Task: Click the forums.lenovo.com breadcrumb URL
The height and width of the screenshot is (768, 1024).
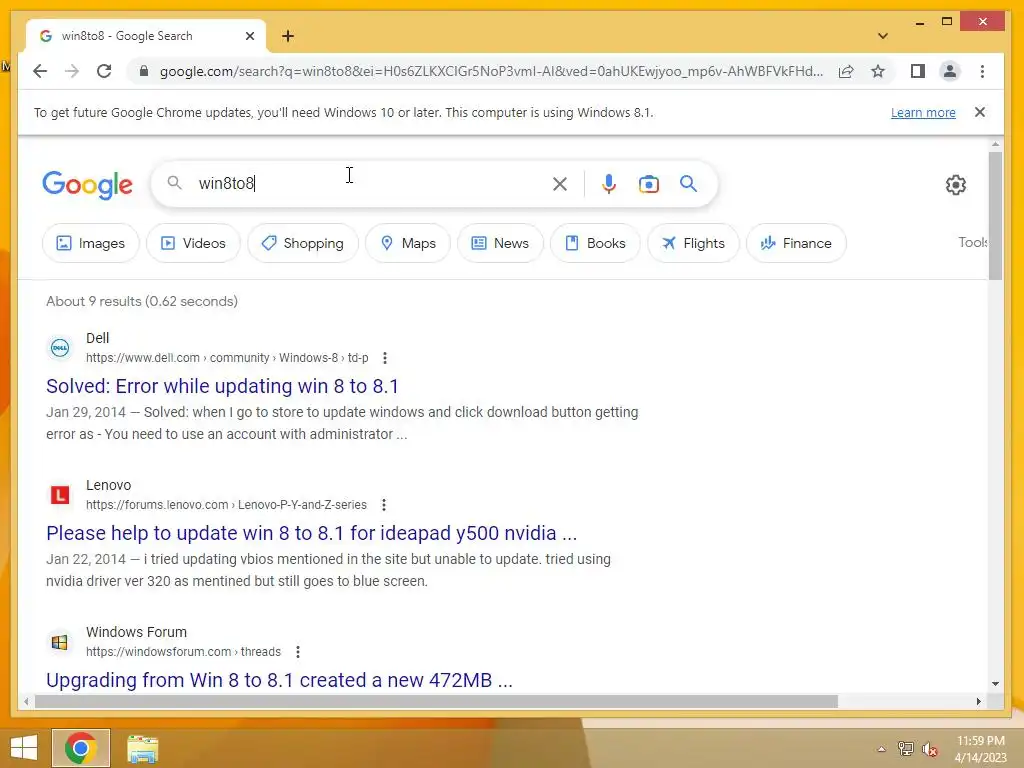Action: pos(226,505)
